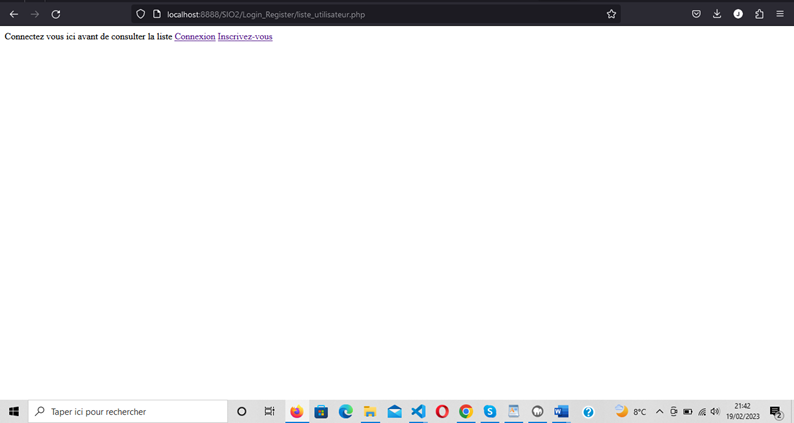Viewport: 794px width, 423px height.
Task: Open the Firefox account icon
Action: click(738, 14)
